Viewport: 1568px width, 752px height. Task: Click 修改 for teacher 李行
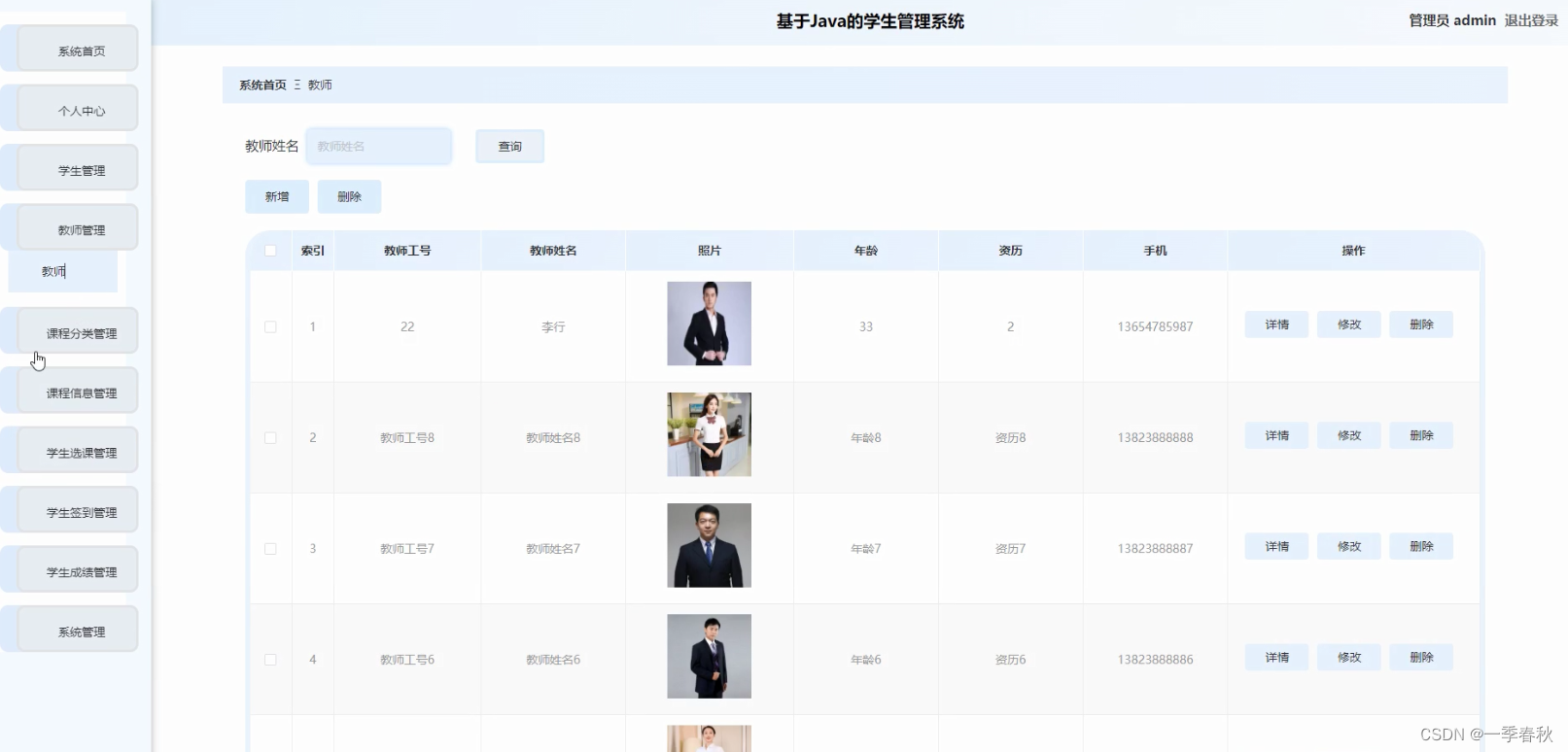(1348, 325)
